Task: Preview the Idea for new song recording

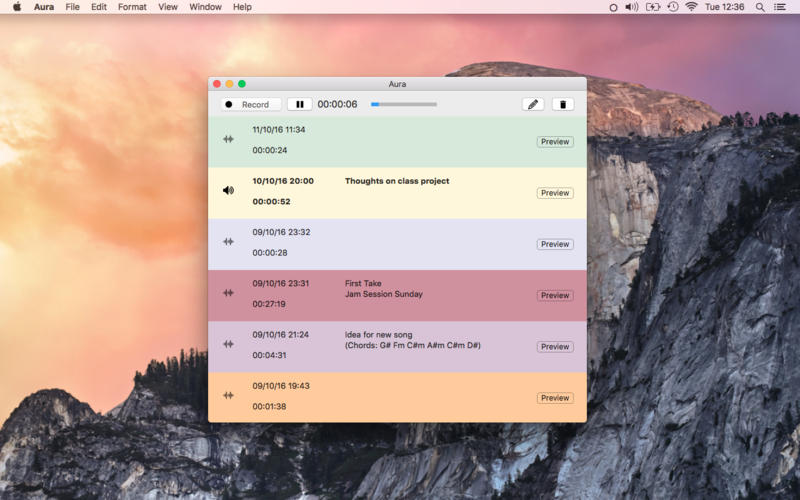Action: tap(555, 347)
